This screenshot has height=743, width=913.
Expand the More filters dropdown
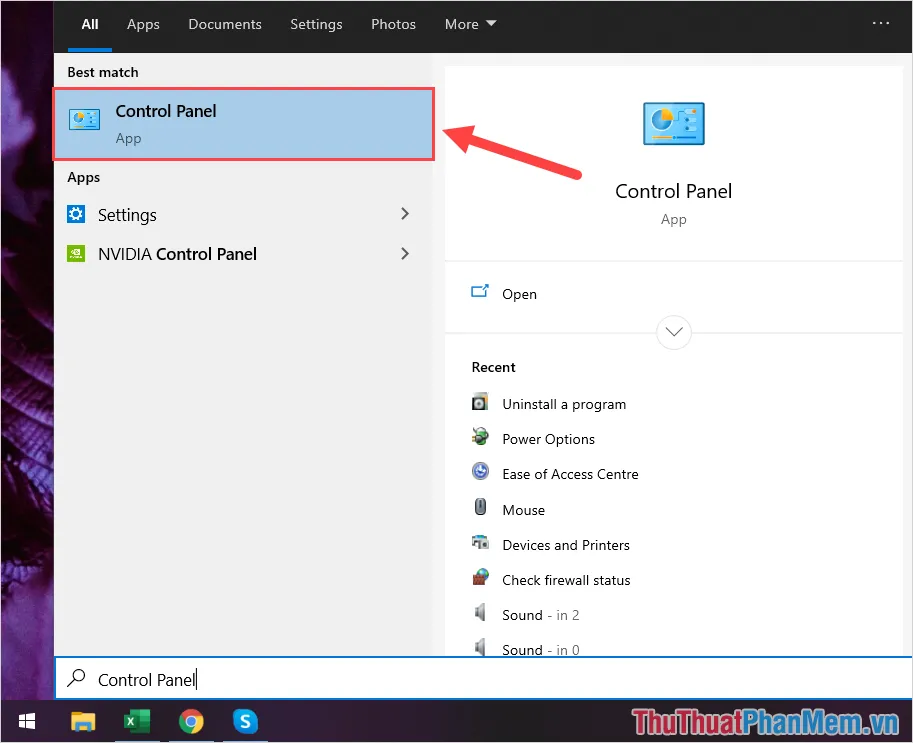469,24
